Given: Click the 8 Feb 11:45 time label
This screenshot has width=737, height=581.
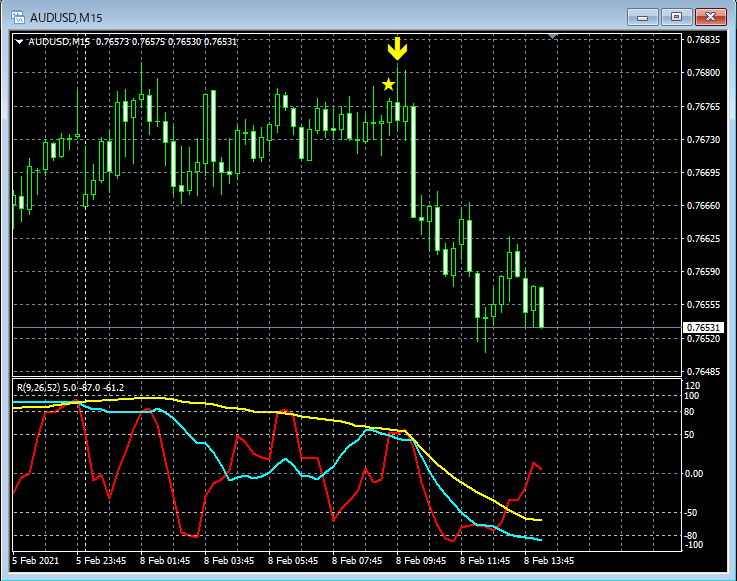Looking at the screenshot, I should point(485,560).
